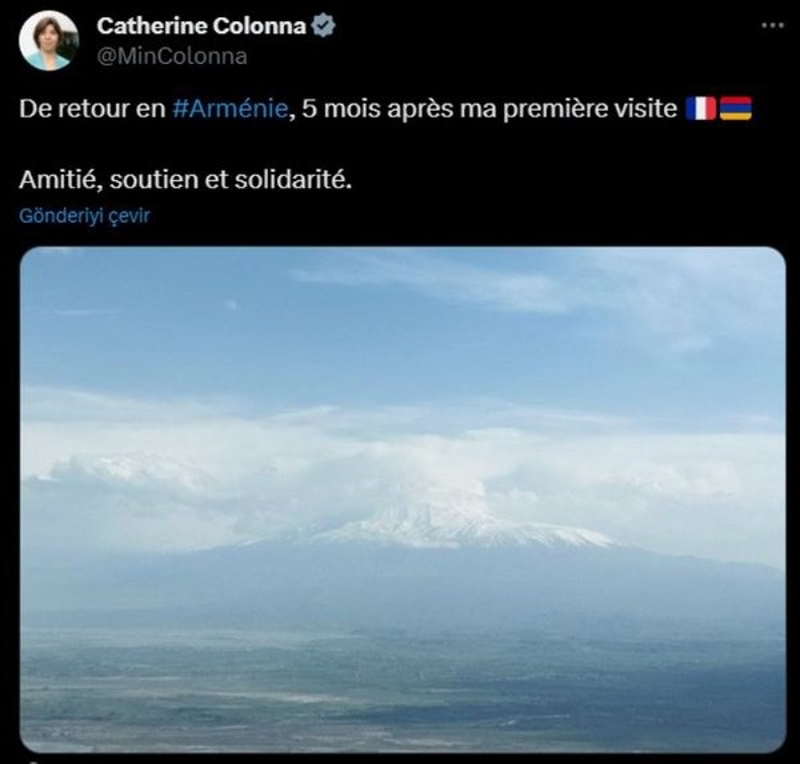
Task: Click the blue verified badge
Action: click(x=323, y=26)
